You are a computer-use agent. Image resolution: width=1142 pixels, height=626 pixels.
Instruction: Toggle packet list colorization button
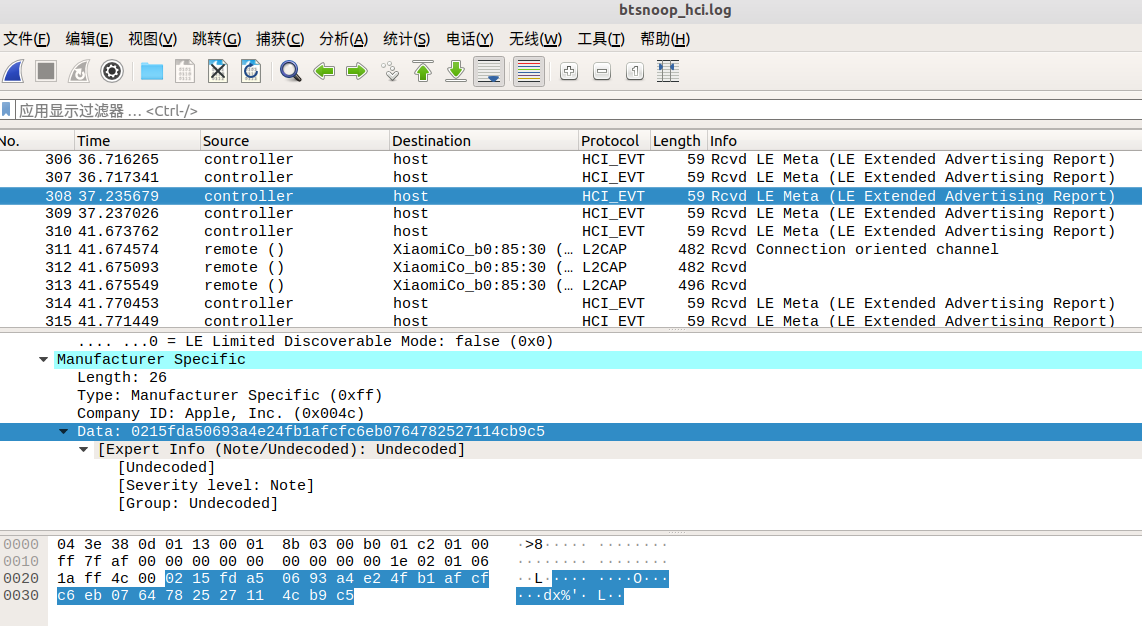click(529, 71)
